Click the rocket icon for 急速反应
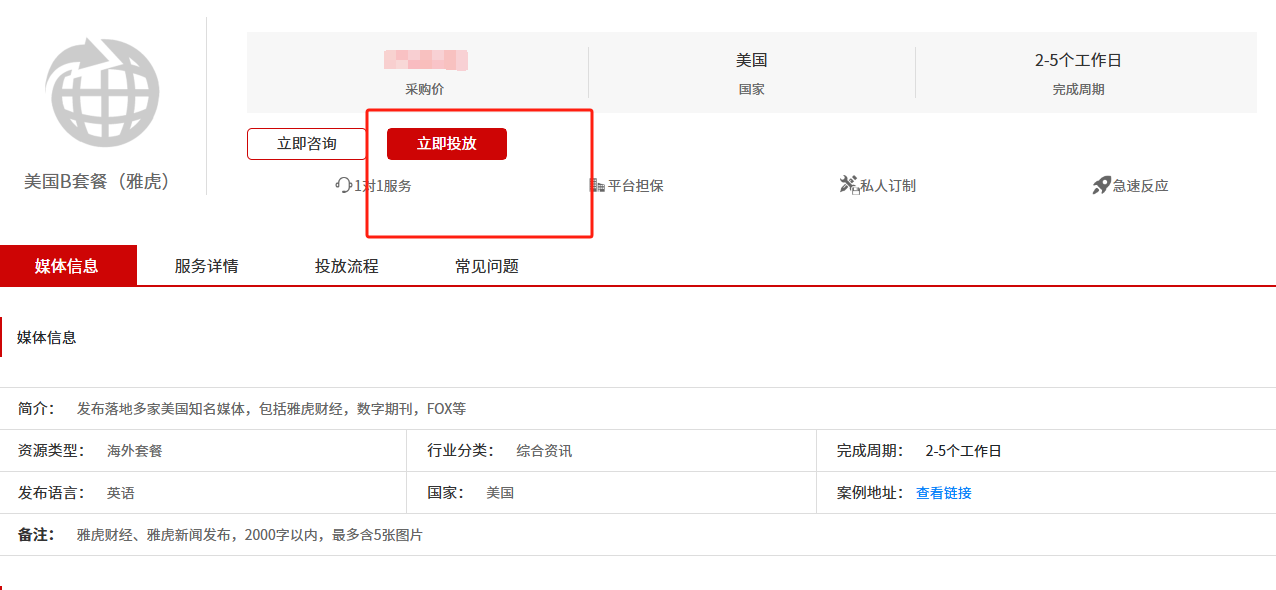 (1101, 185)
